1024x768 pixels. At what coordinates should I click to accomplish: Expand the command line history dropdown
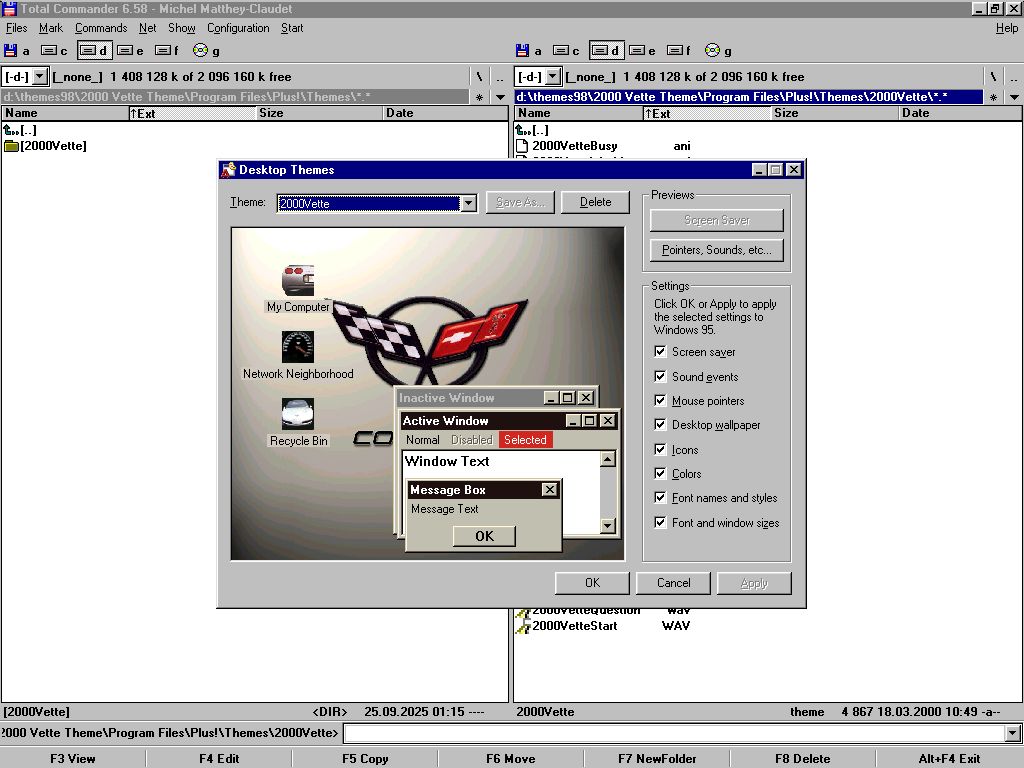coord(1013,734)
